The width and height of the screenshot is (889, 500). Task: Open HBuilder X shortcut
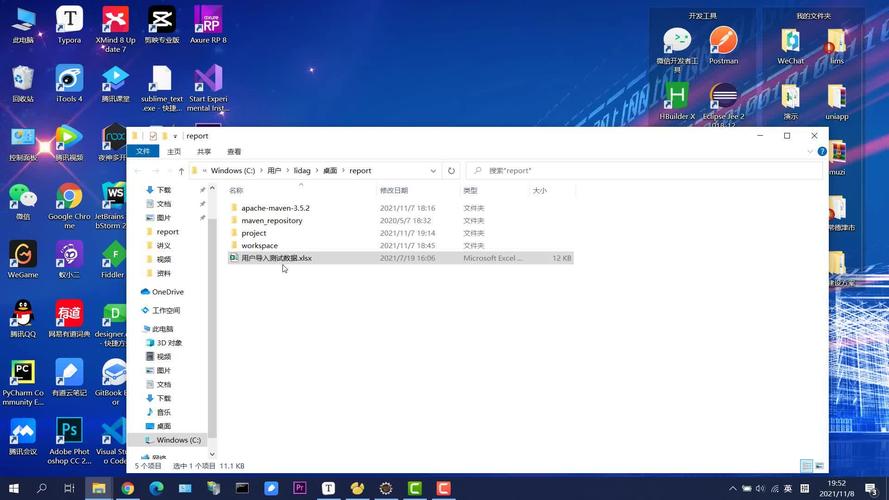(x=677, y=101)
